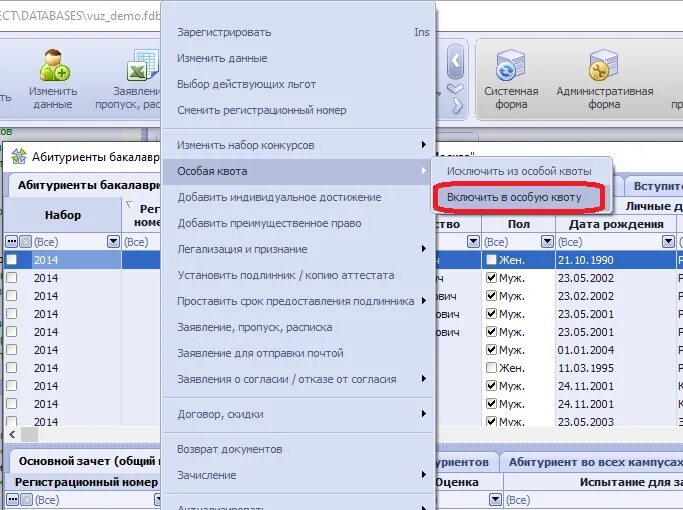Choose Зарегистрировать from the context menu
683x510 pixels.
tap(298, 32)
